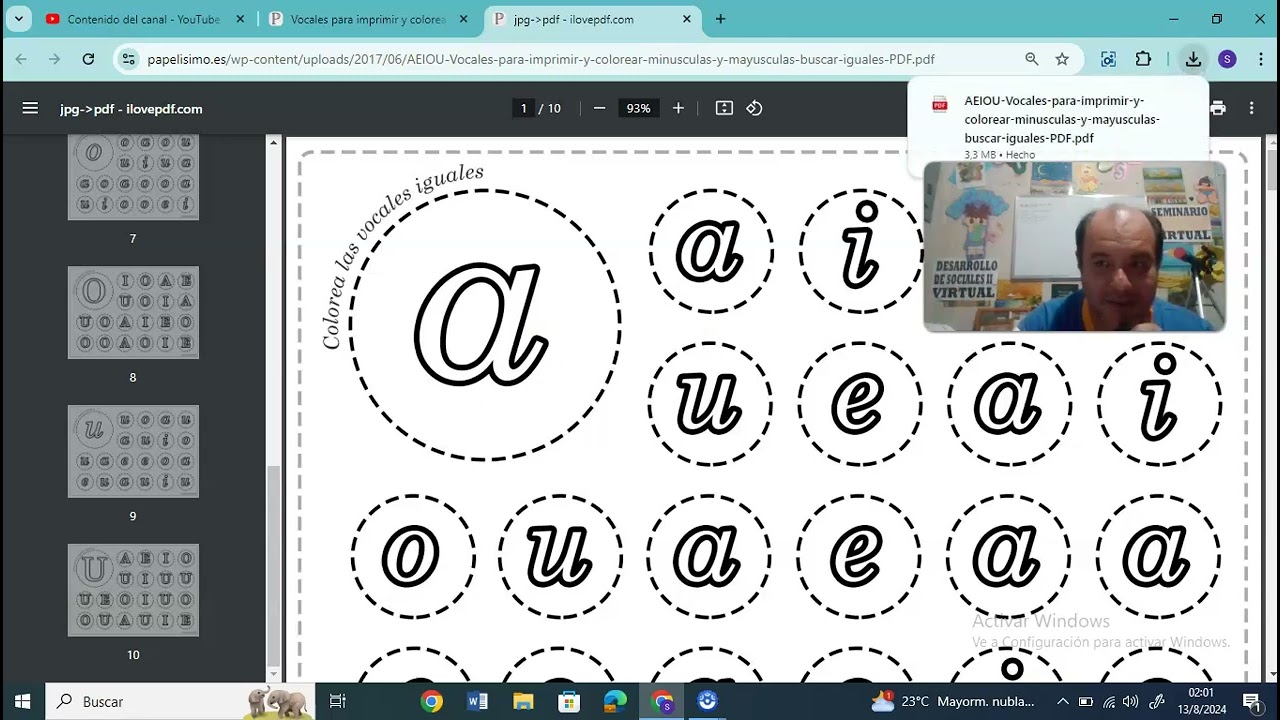The width and height of the screenshot is (1280, 720).
Task: Rotate the PDF counterclockwise
Action: point(755,108)
